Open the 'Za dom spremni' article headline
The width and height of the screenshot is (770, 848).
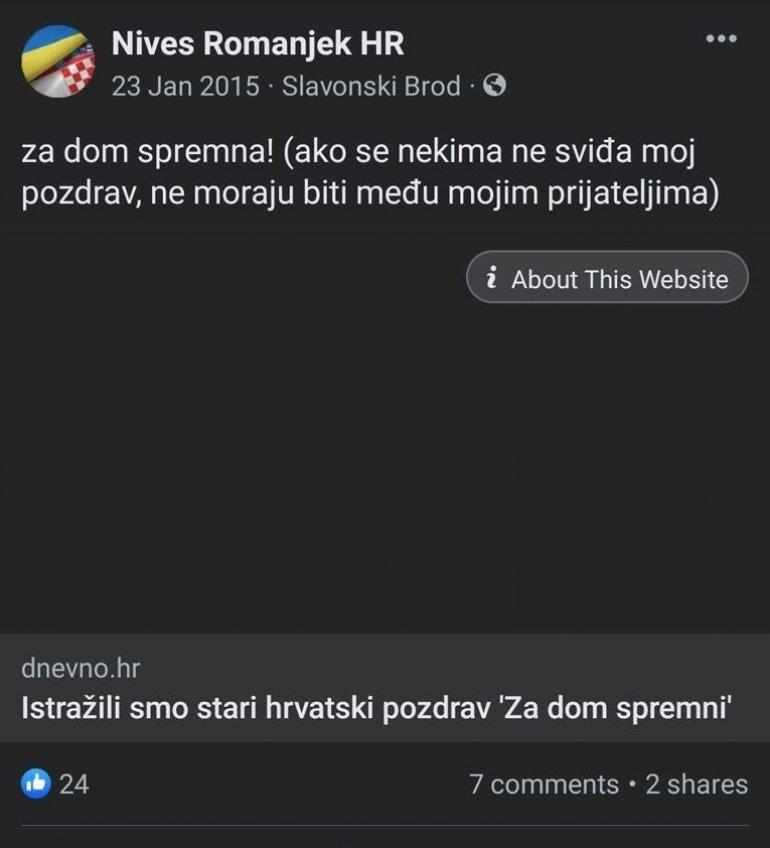(377, 709)
